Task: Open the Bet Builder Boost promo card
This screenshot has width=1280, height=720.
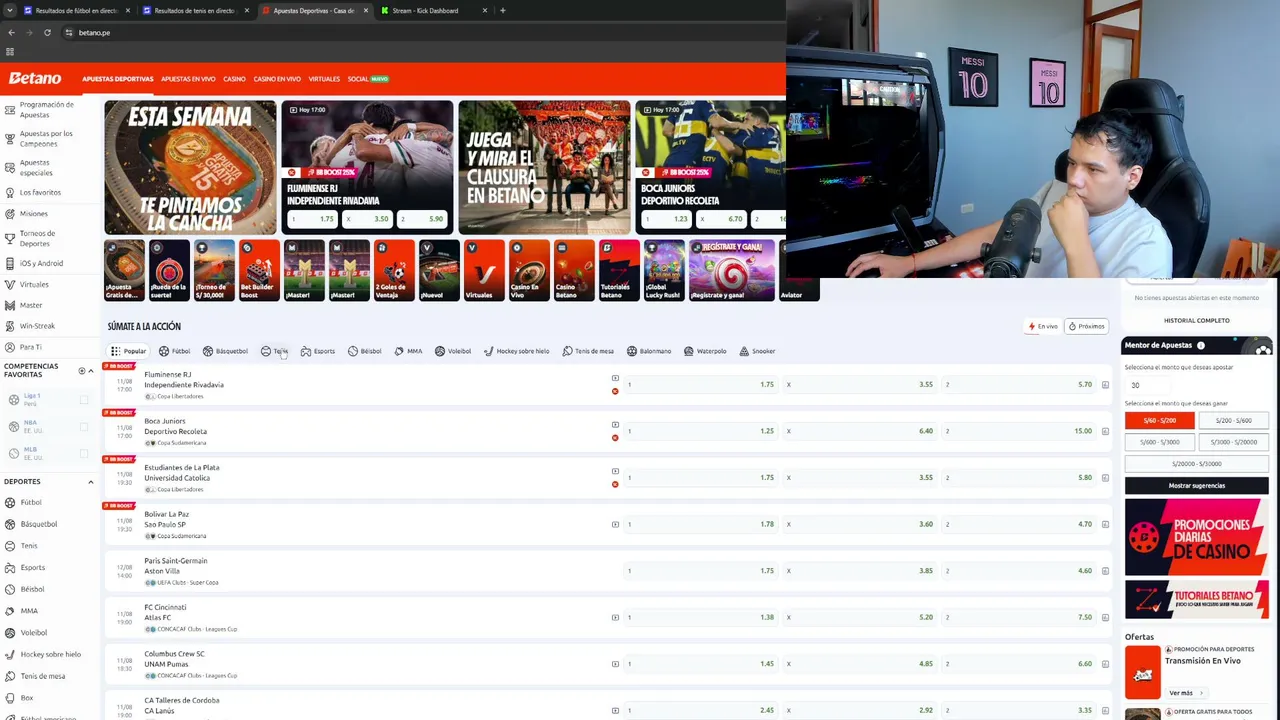Action: click(259, 270)
